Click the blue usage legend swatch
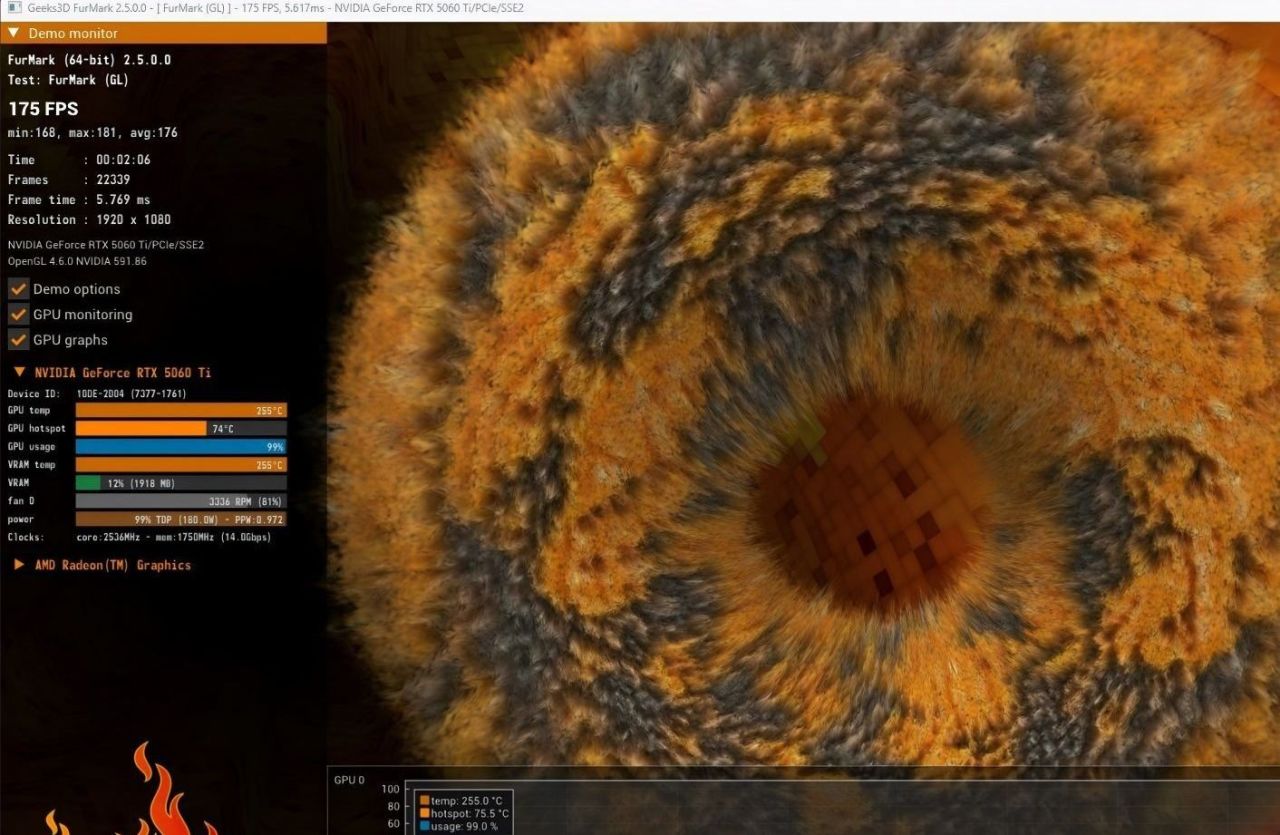 point(425,826)
